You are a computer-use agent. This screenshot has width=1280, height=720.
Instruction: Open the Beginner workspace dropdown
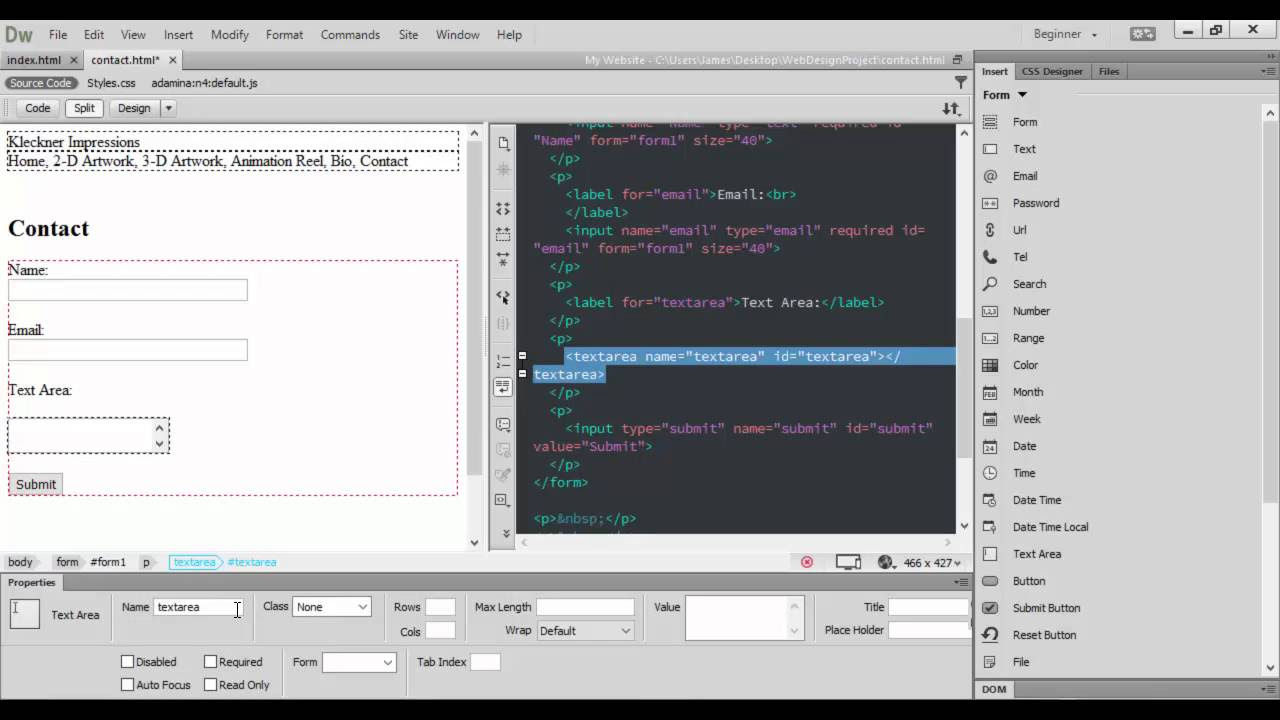[x=1065, y=34]
